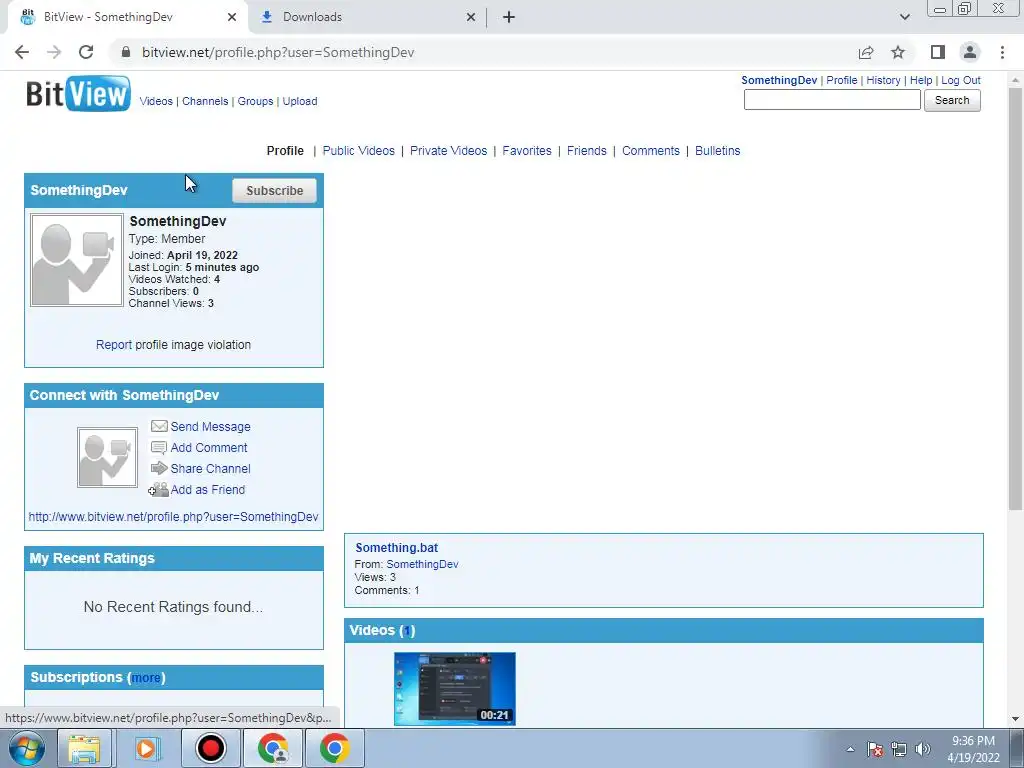Viewport: 1024px width, 768px height.
Task: Open Chrome three-dot menu
Action: tap(1002, 52)
